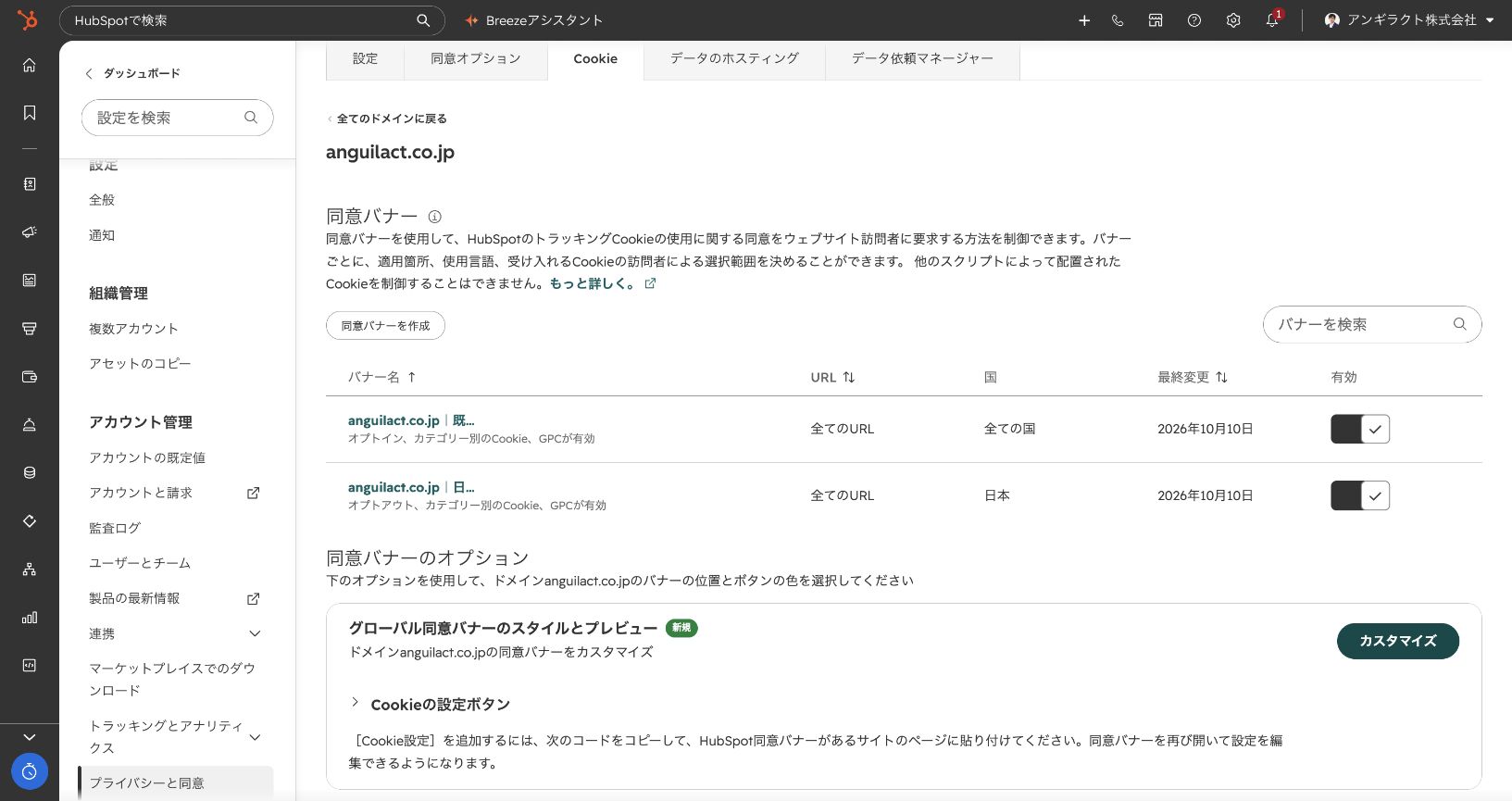Open the もっと詳しく link
Image resolution: width=1512 pixels, height=801 pixels.
pyautogui.click(x=603, y=283)
